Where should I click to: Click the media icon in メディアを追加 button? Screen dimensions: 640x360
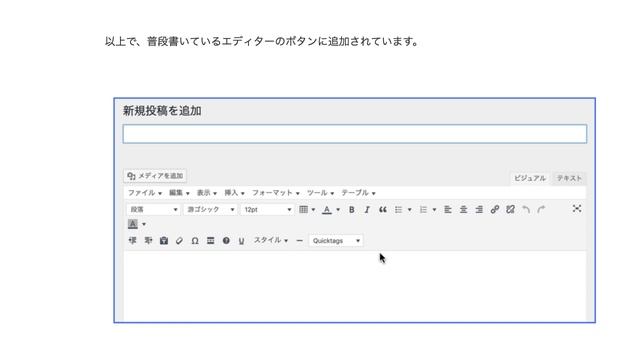[x=131, y=176]
